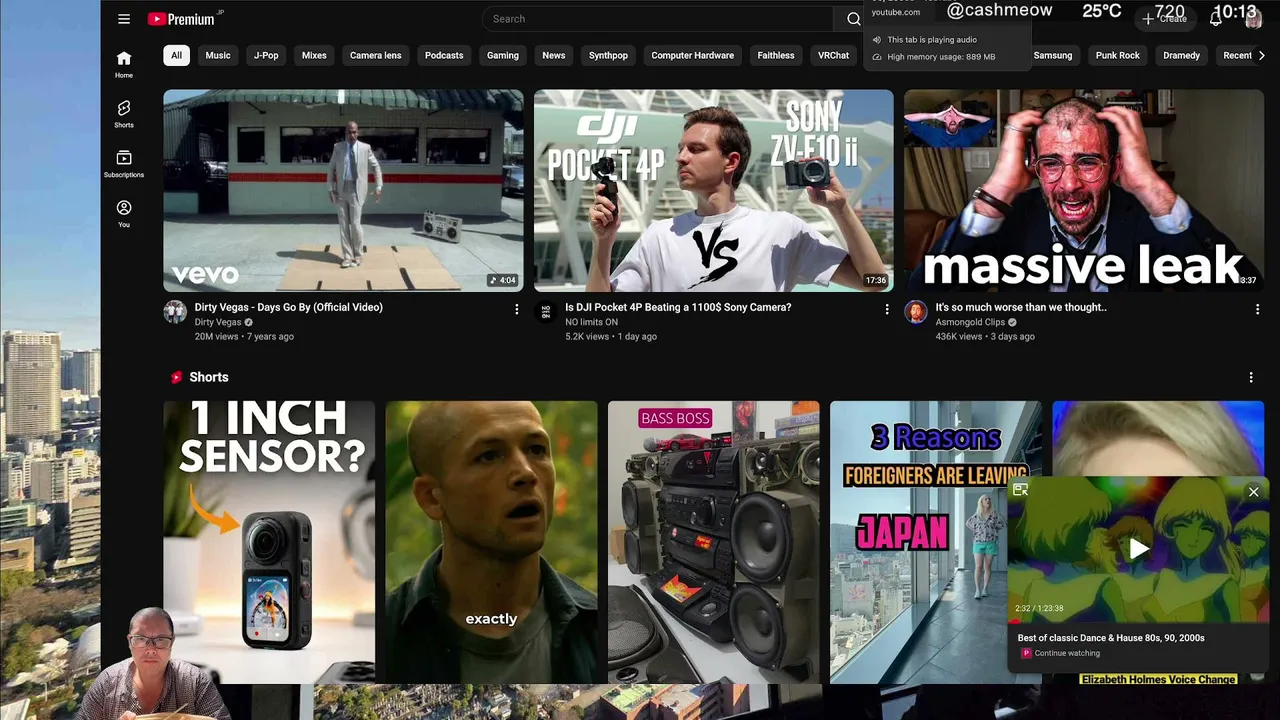The height and width of the screenshot is (720, 1280).
Task: Select the VRChat filter chip
Action: pyautogui.click(x=834, y=56)
